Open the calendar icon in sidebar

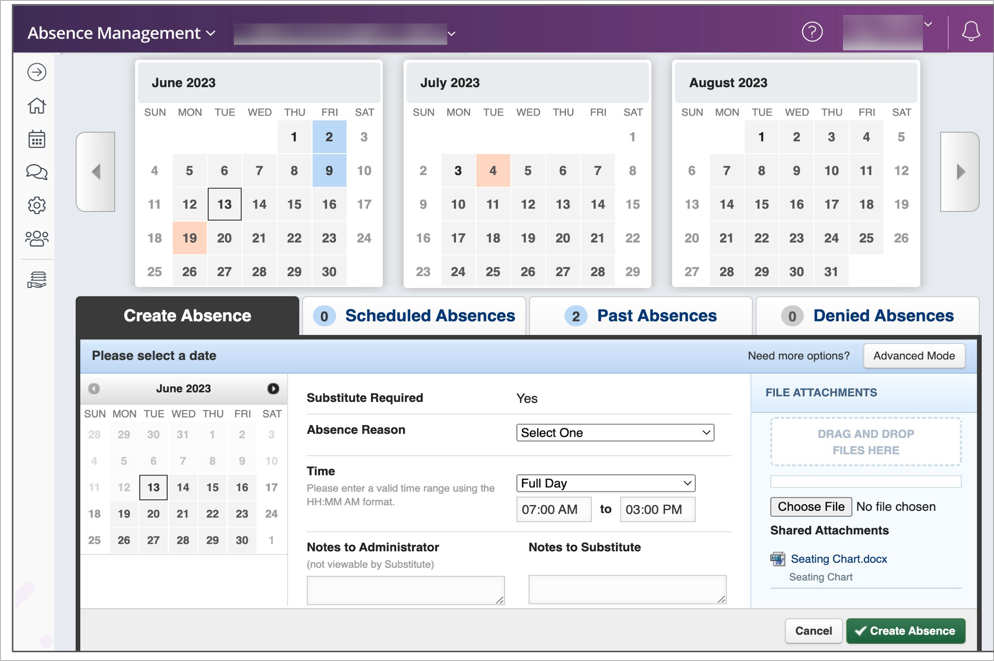[x=37, y=139]
